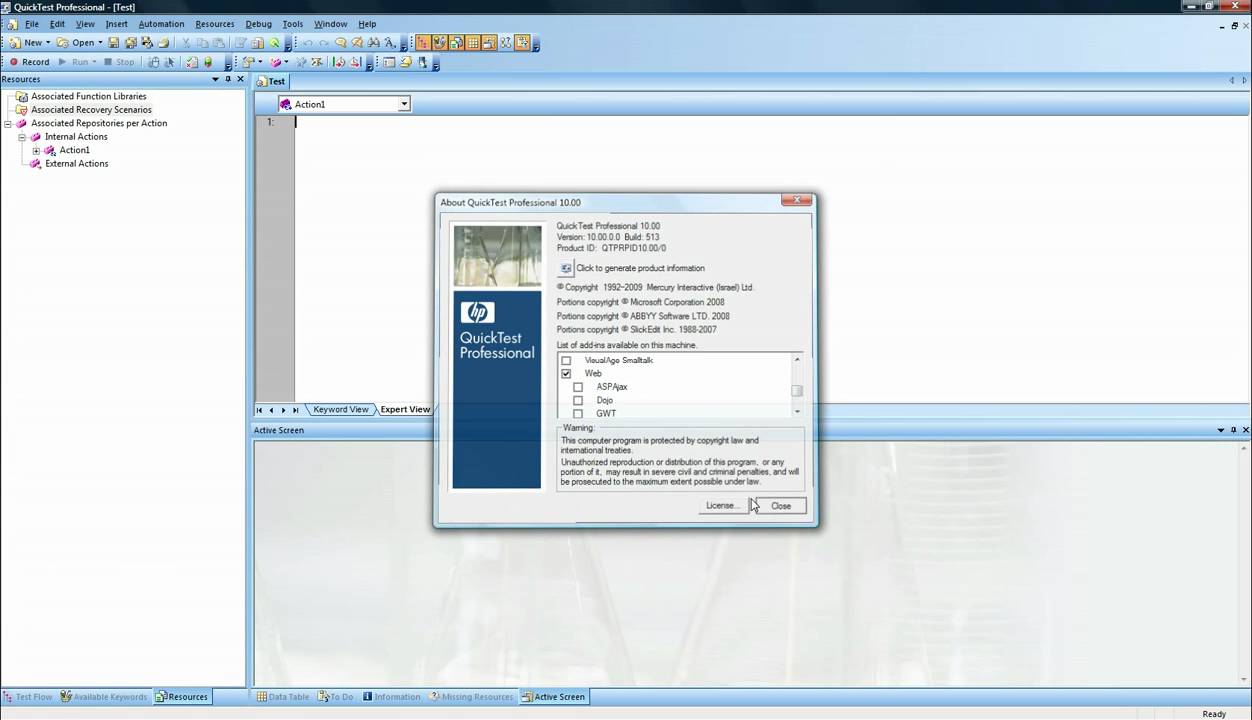This screenshot has height=720, width=1252.
Task: Open the File menu
Action: pyautogui.click(x=31, y=24)
